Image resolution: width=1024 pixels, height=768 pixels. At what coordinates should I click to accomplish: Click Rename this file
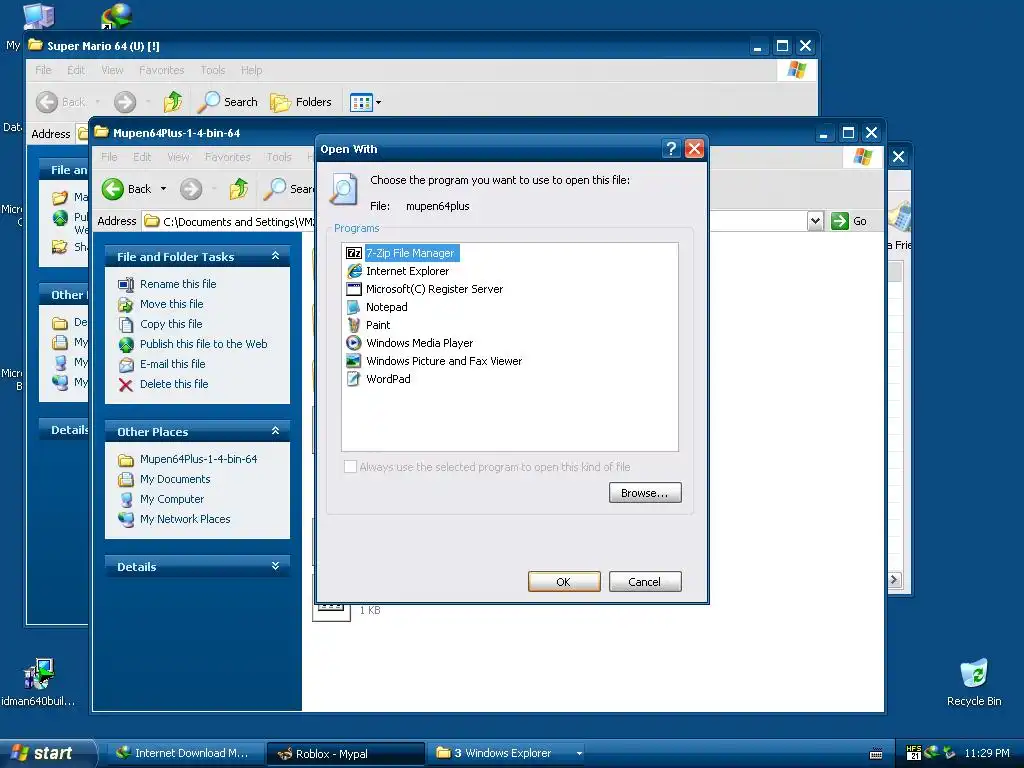pos(178,284)
